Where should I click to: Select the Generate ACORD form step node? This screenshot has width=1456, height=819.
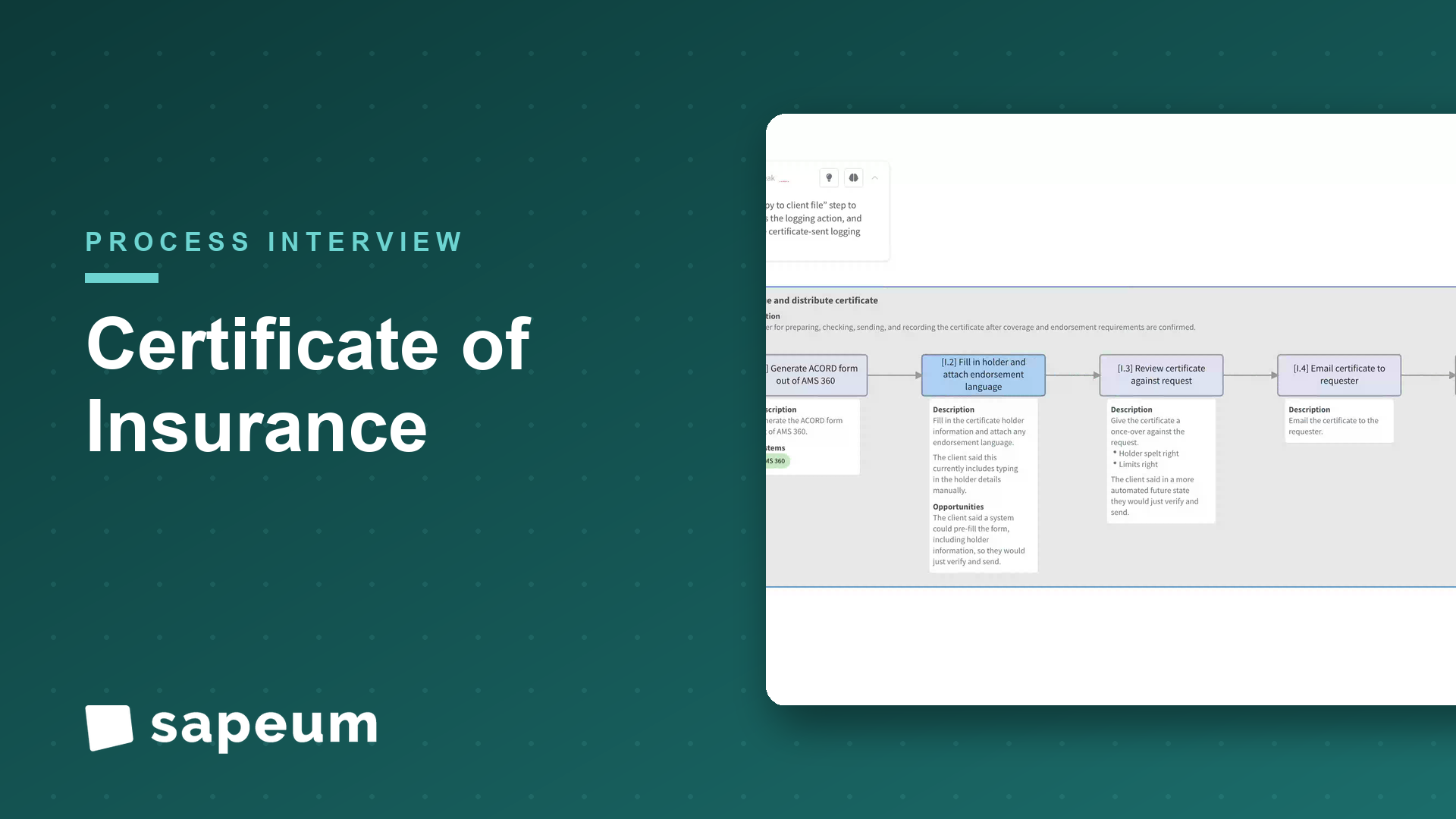816,375
